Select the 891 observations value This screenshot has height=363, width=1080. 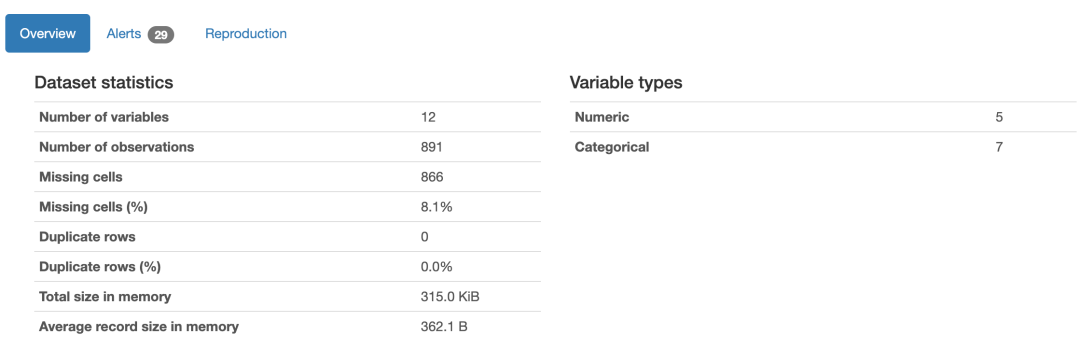point(431,147)
